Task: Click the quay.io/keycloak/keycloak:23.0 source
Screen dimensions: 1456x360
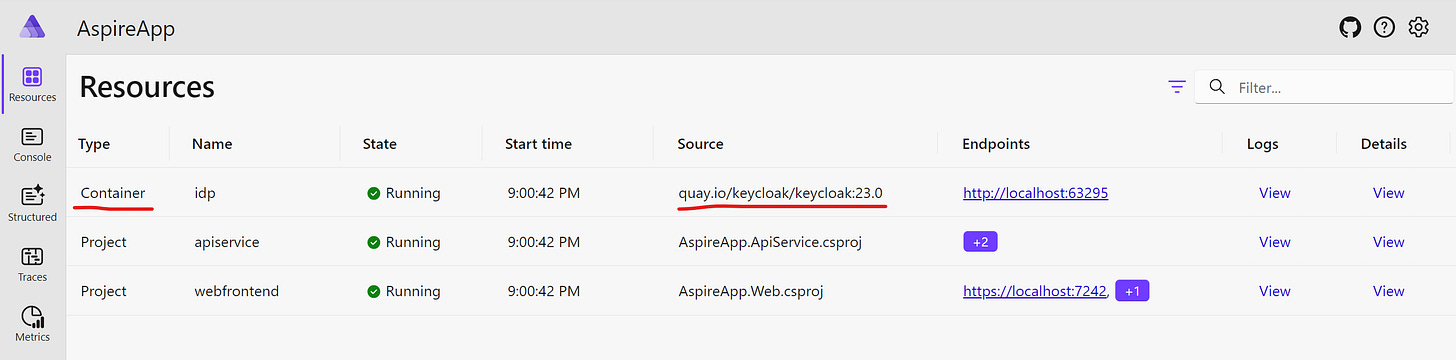Action: (x=780, y=193)
